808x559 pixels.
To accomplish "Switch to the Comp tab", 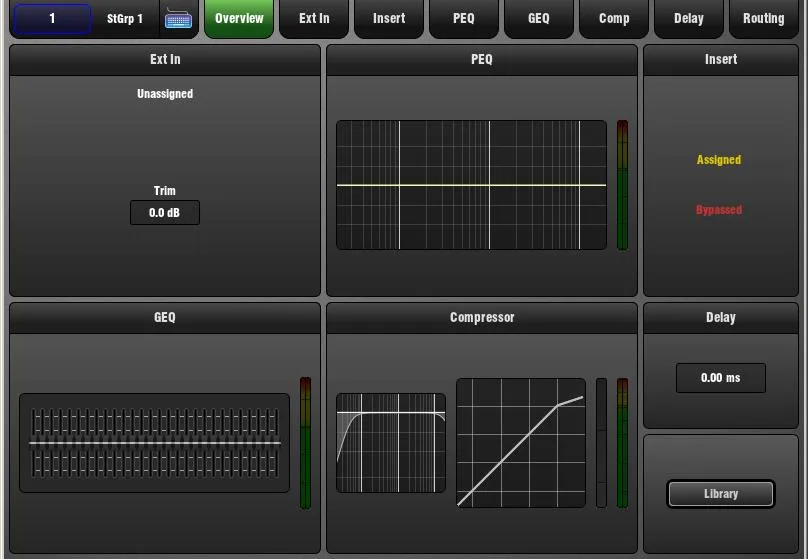I will tap(614, 19).
